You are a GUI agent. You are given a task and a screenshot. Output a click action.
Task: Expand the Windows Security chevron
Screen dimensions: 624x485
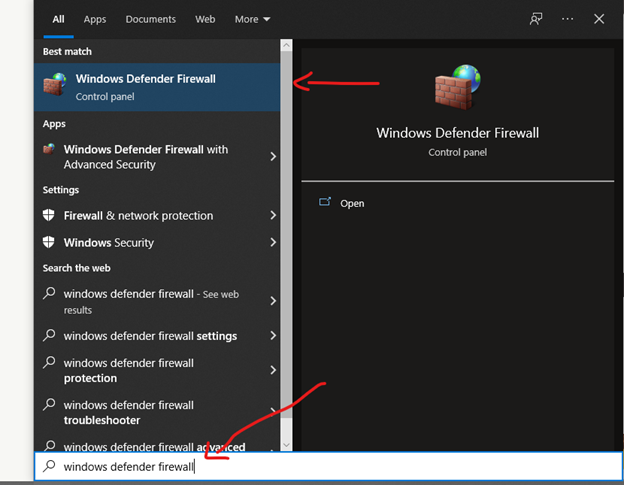(273, 242)
